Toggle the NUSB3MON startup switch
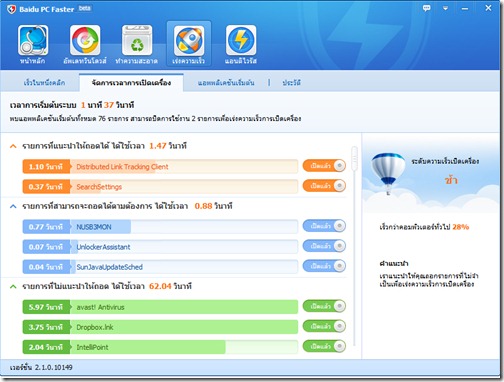This screenshot has height=382, width=504. coord(324,226)
